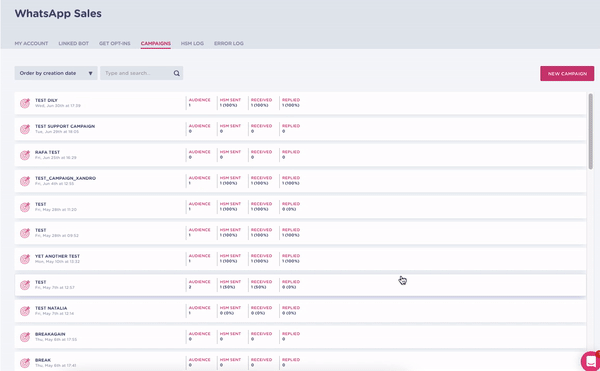Image resolution: width=600 pixels, height=371 pixels.
Task: Switch to the Linked Bot tab
Action: click(x=73, y=43)
